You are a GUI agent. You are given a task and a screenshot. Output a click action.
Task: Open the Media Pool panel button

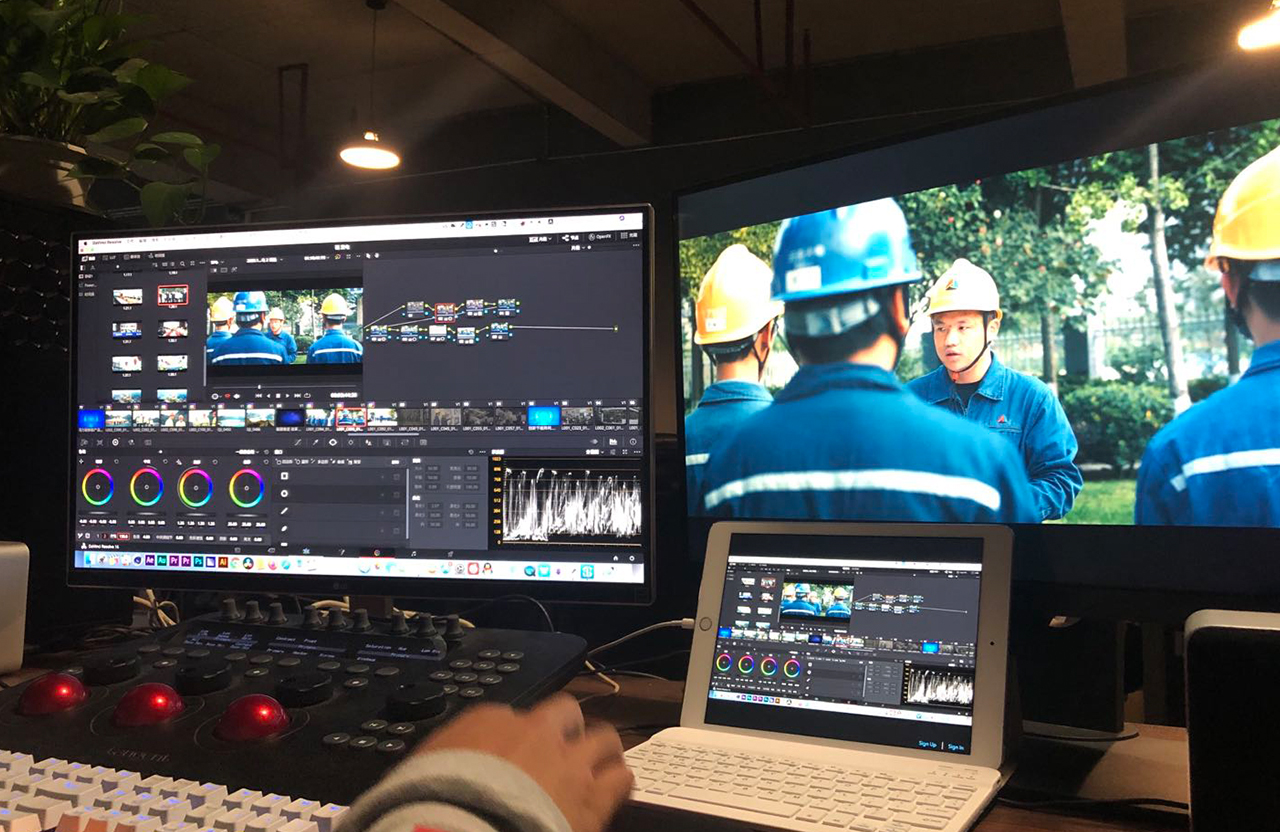(x=133, y=256)
